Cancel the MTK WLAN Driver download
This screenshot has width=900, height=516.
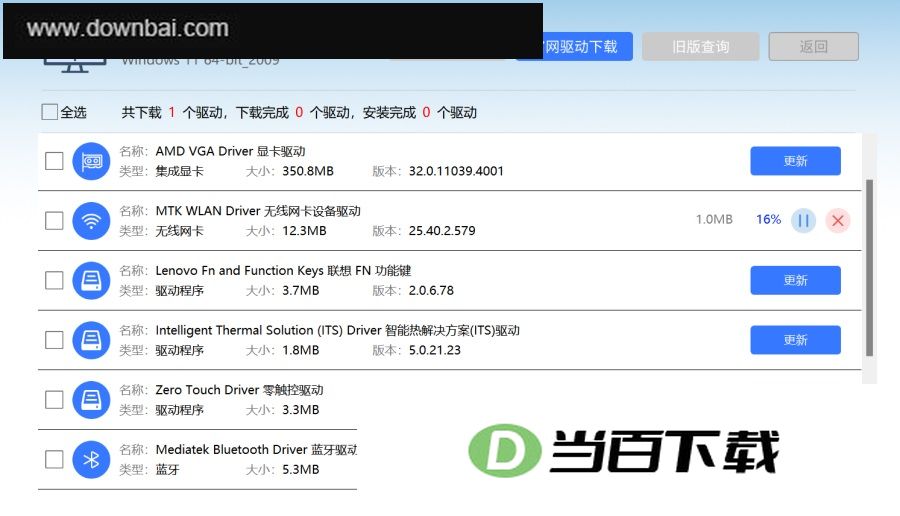coord(837,220)
